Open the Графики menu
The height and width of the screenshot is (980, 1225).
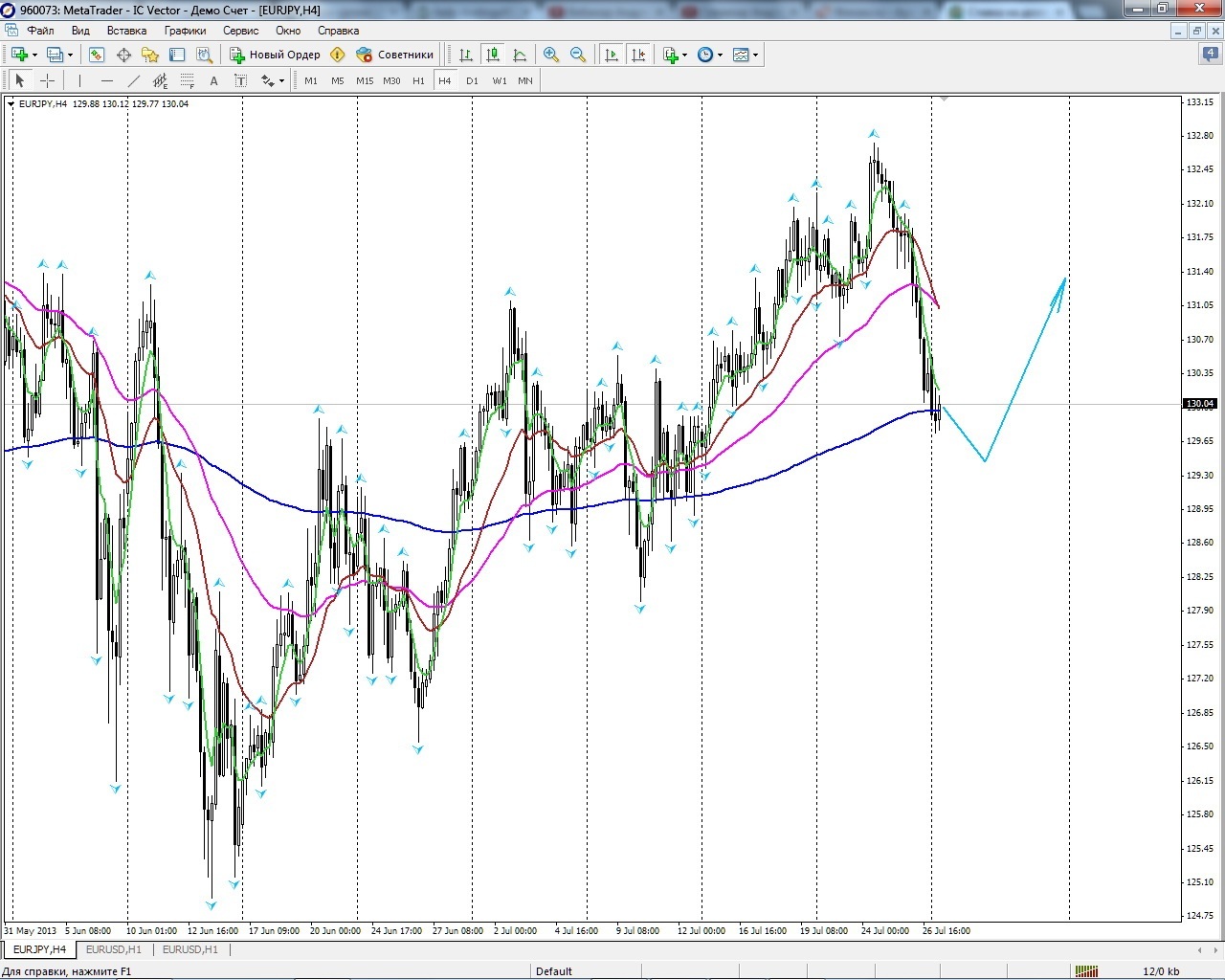(185, 31)
